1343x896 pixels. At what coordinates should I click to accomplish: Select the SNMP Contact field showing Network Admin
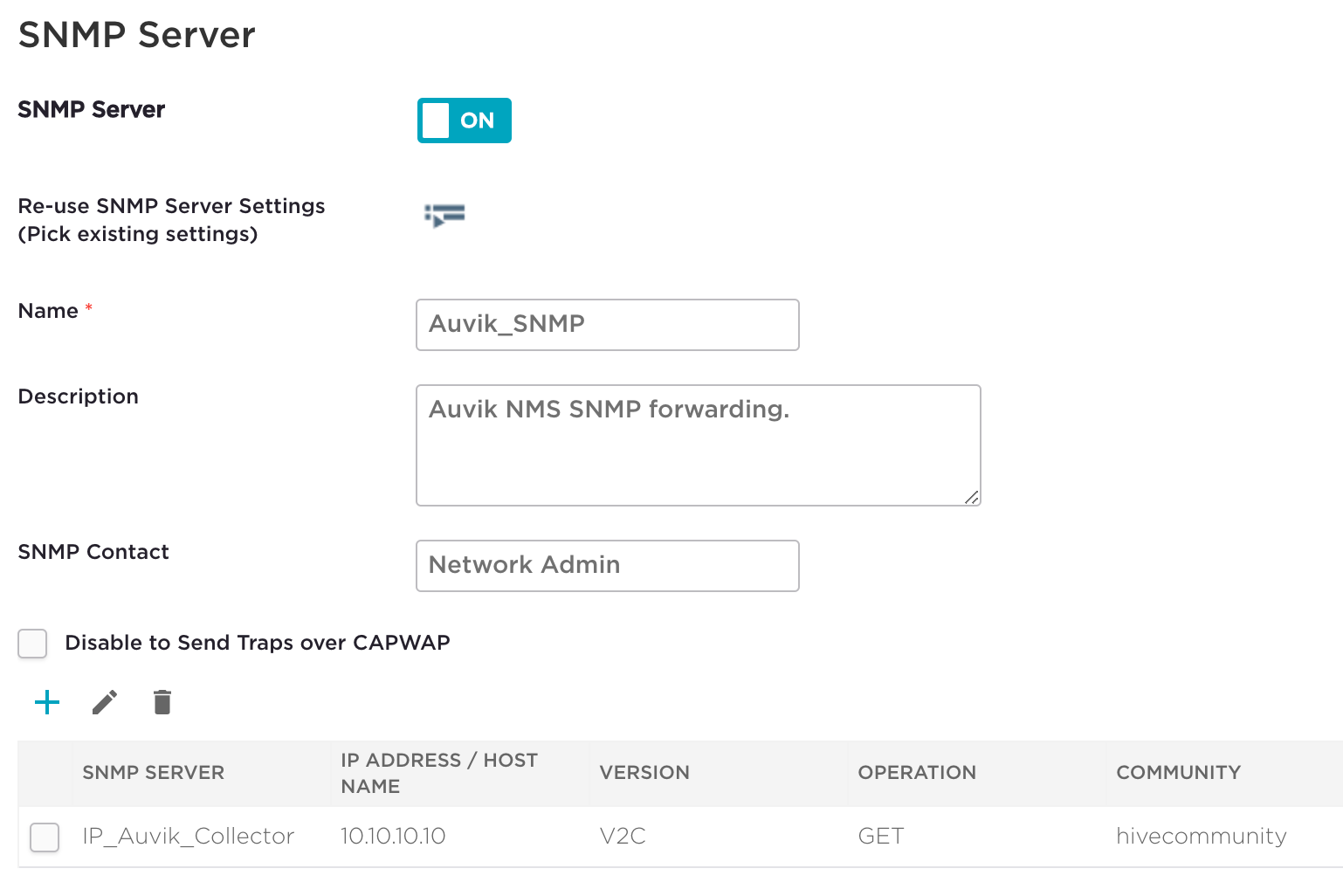[x=607, y=565]
